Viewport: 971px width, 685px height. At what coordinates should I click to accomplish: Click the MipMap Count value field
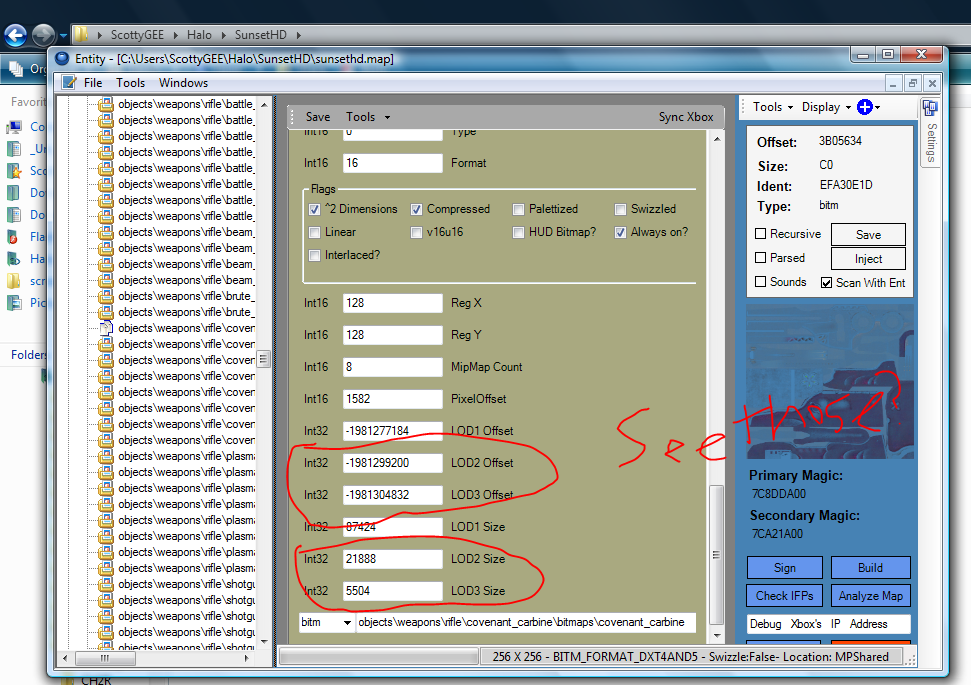tap(393, 367)
